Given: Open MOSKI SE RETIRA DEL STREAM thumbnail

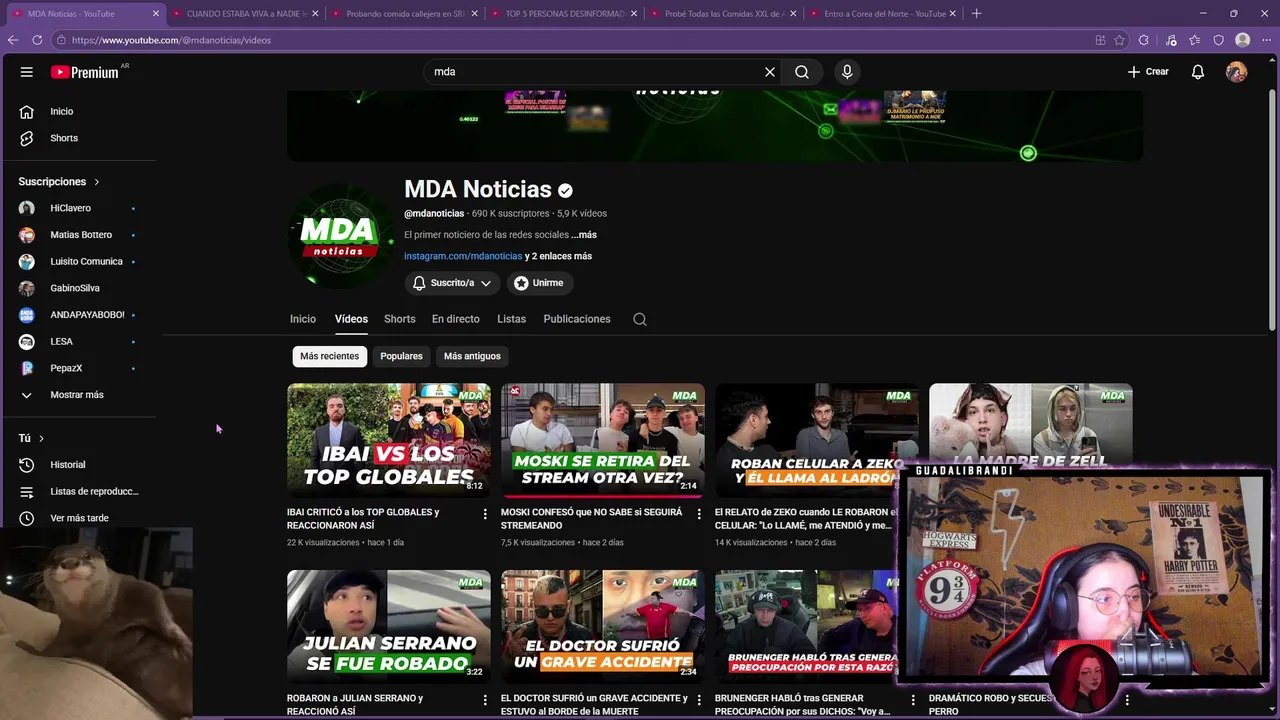Looking at the screenshot, I should (603, 440).
